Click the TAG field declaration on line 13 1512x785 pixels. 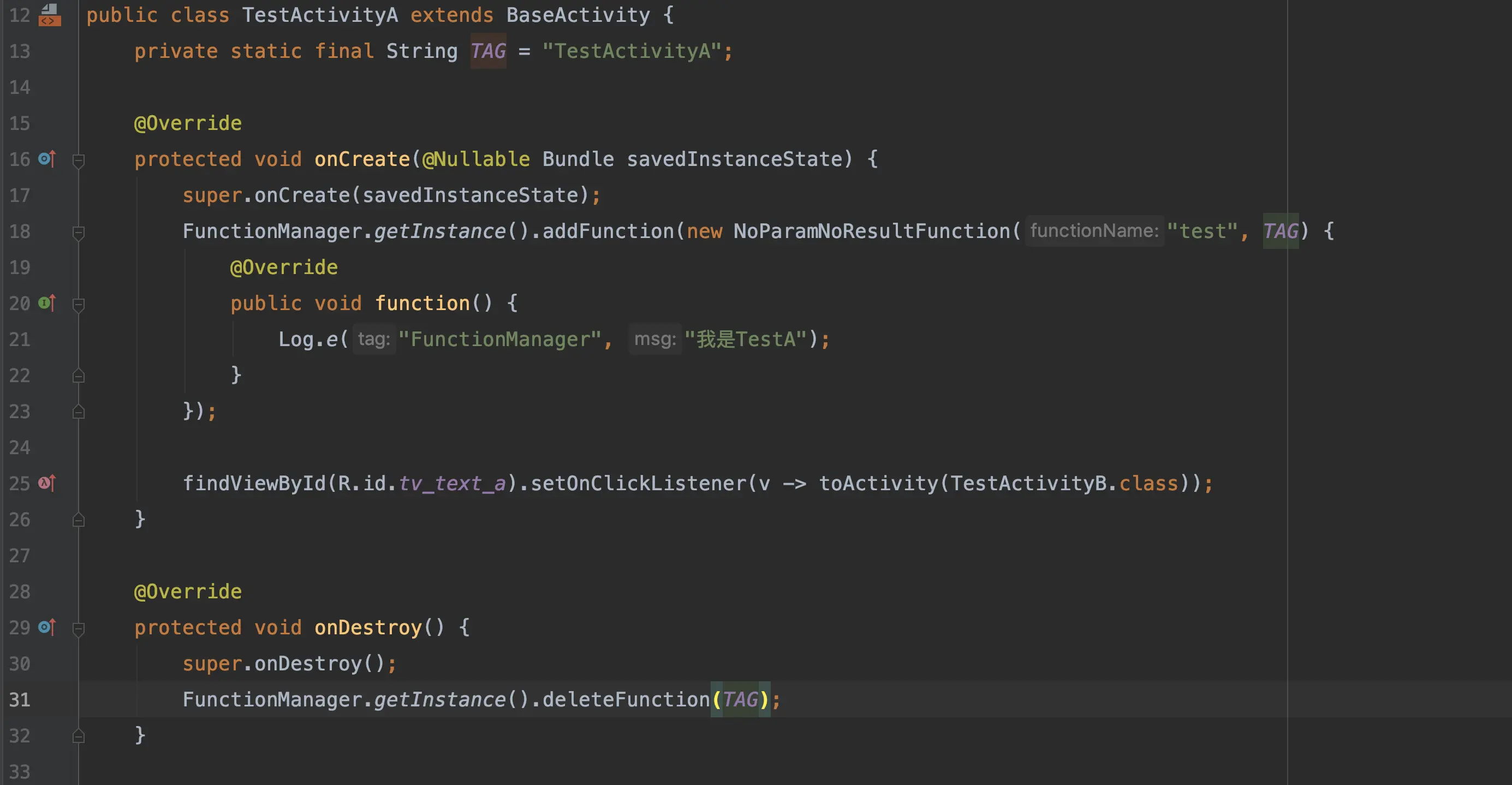[488, 51]
